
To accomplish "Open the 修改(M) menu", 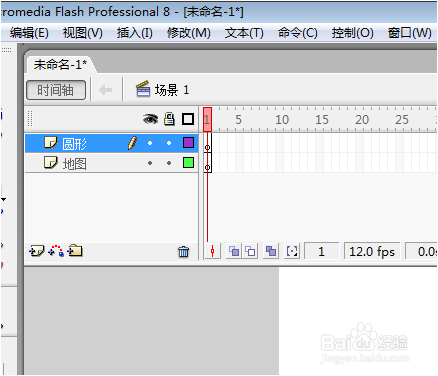I will click(189, 33).
